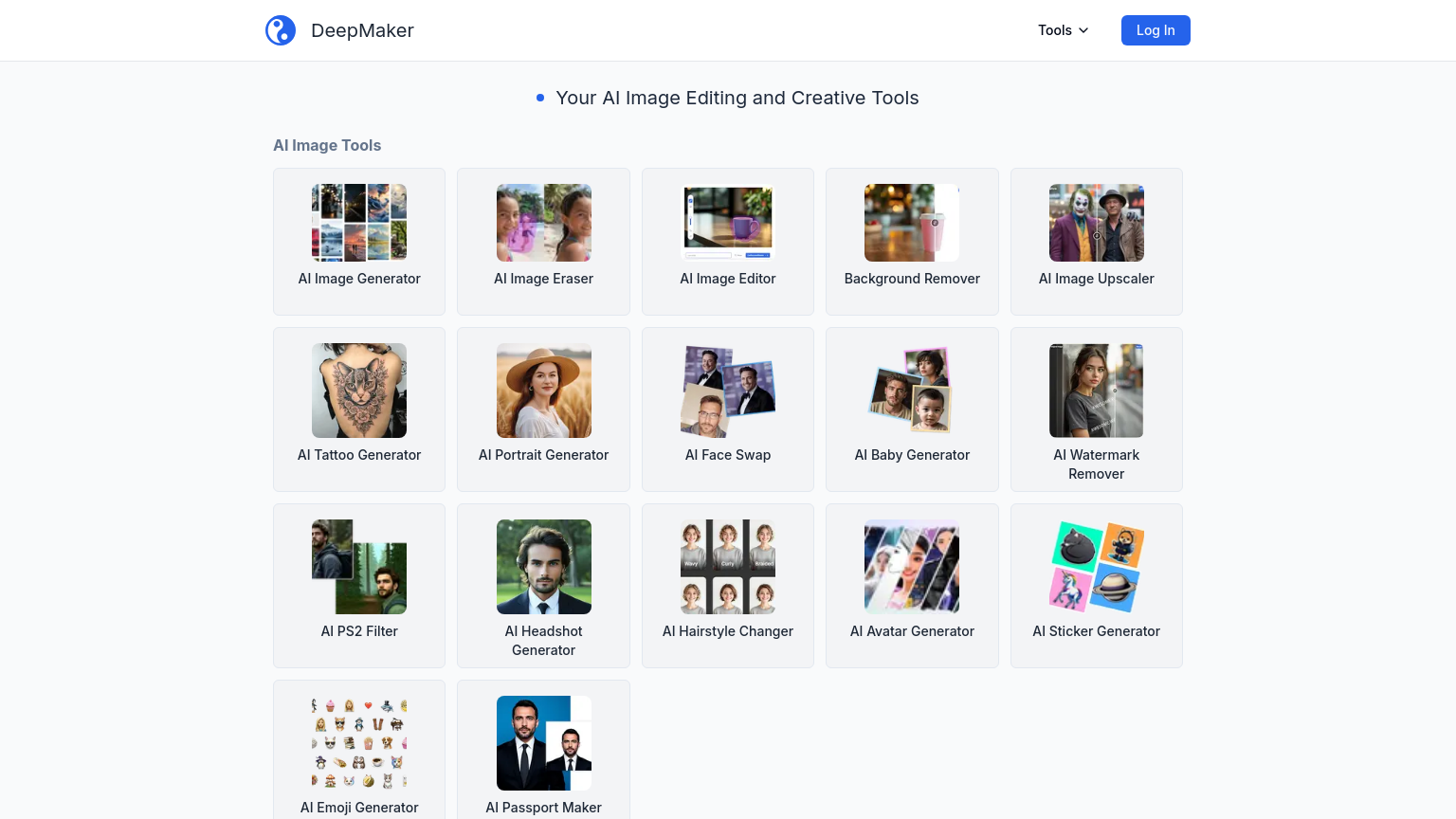The width and height of the screenshot is (1456, 819).
Task: Select the AI Portrait Generator image
Action: [x=543, y=391]
